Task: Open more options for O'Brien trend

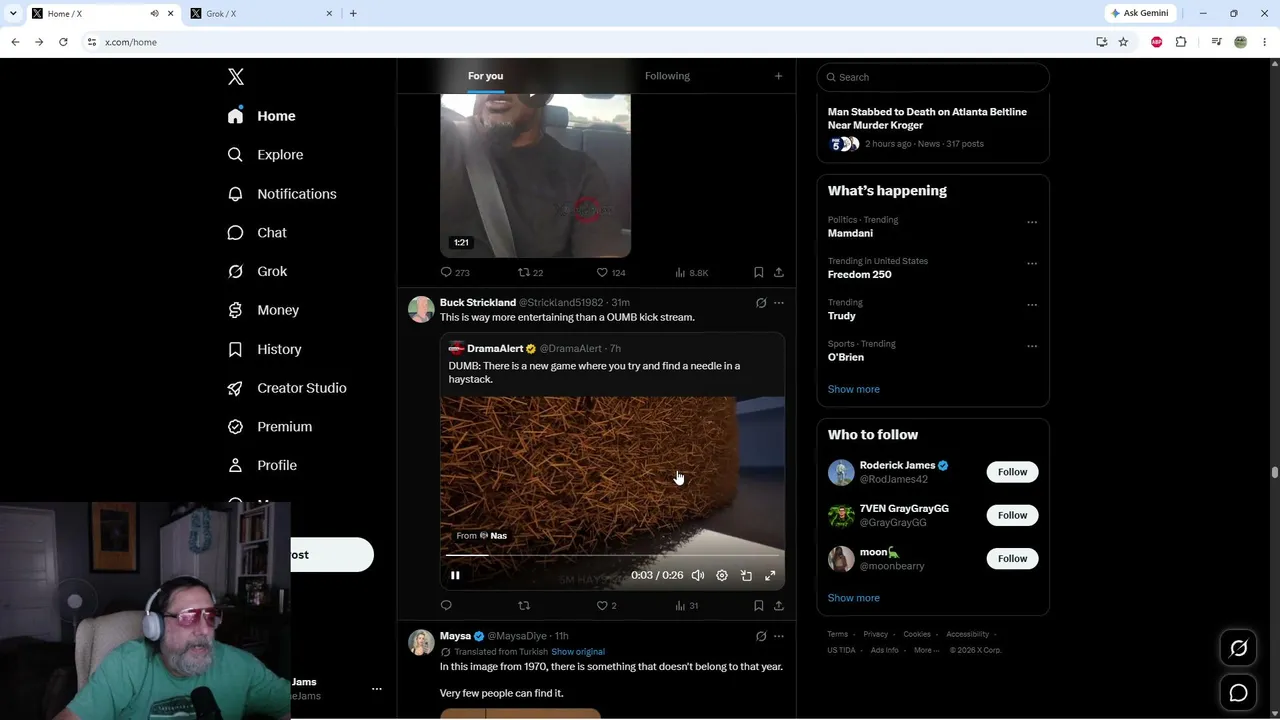Action: (x=1032, y=347)
